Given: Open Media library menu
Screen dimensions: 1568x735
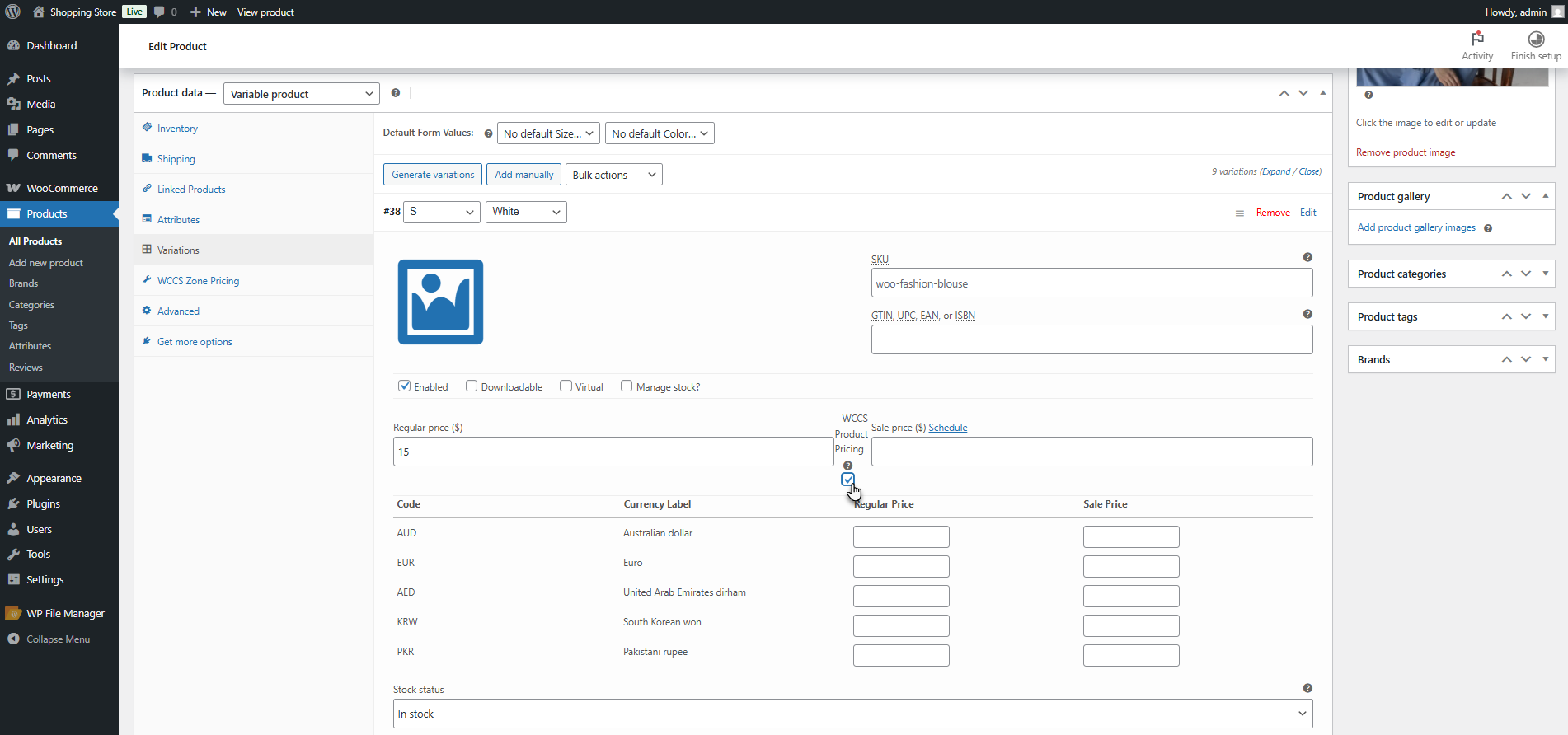Looking at the screenshot, I should (x=59, y=105).
